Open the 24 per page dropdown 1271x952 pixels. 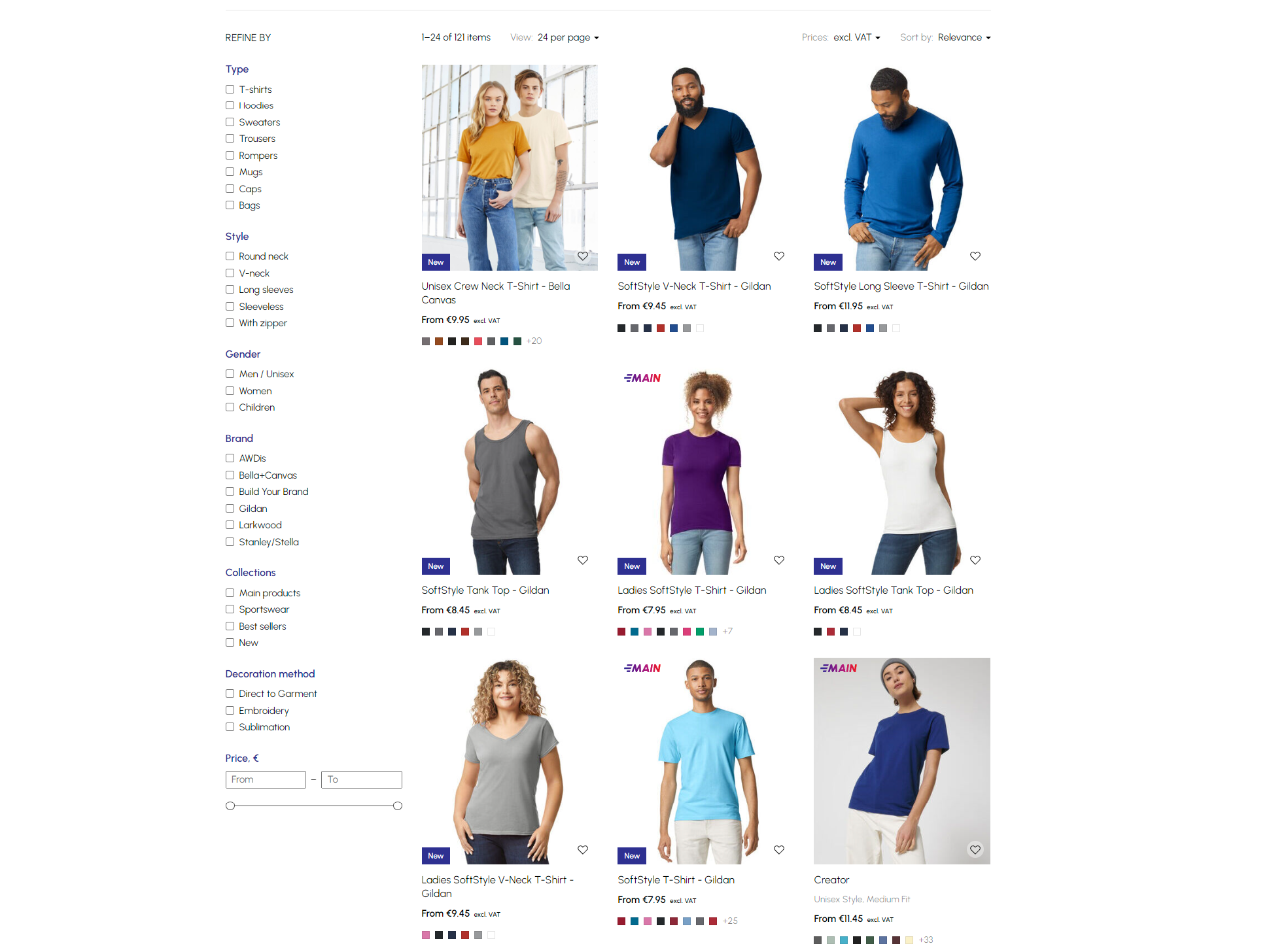click(568, 37)
